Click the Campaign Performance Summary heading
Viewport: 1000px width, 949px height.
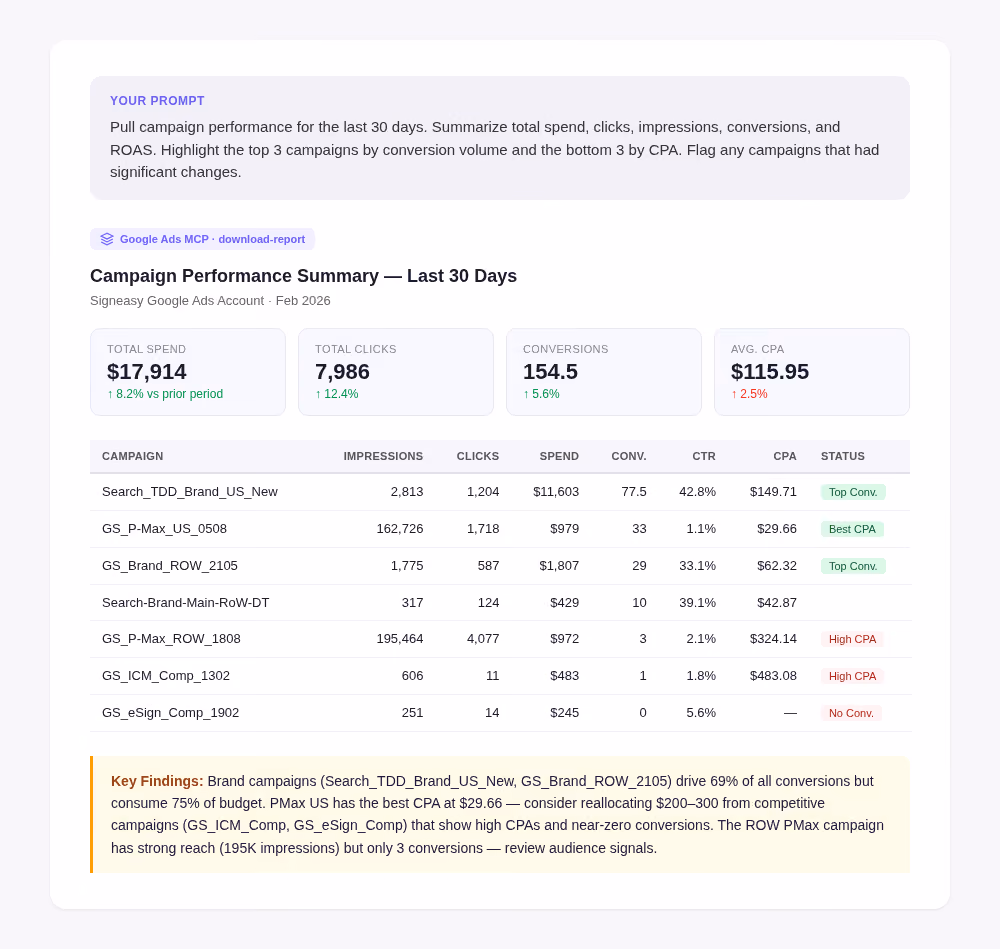pyautogui.click(x=303, y=276)
